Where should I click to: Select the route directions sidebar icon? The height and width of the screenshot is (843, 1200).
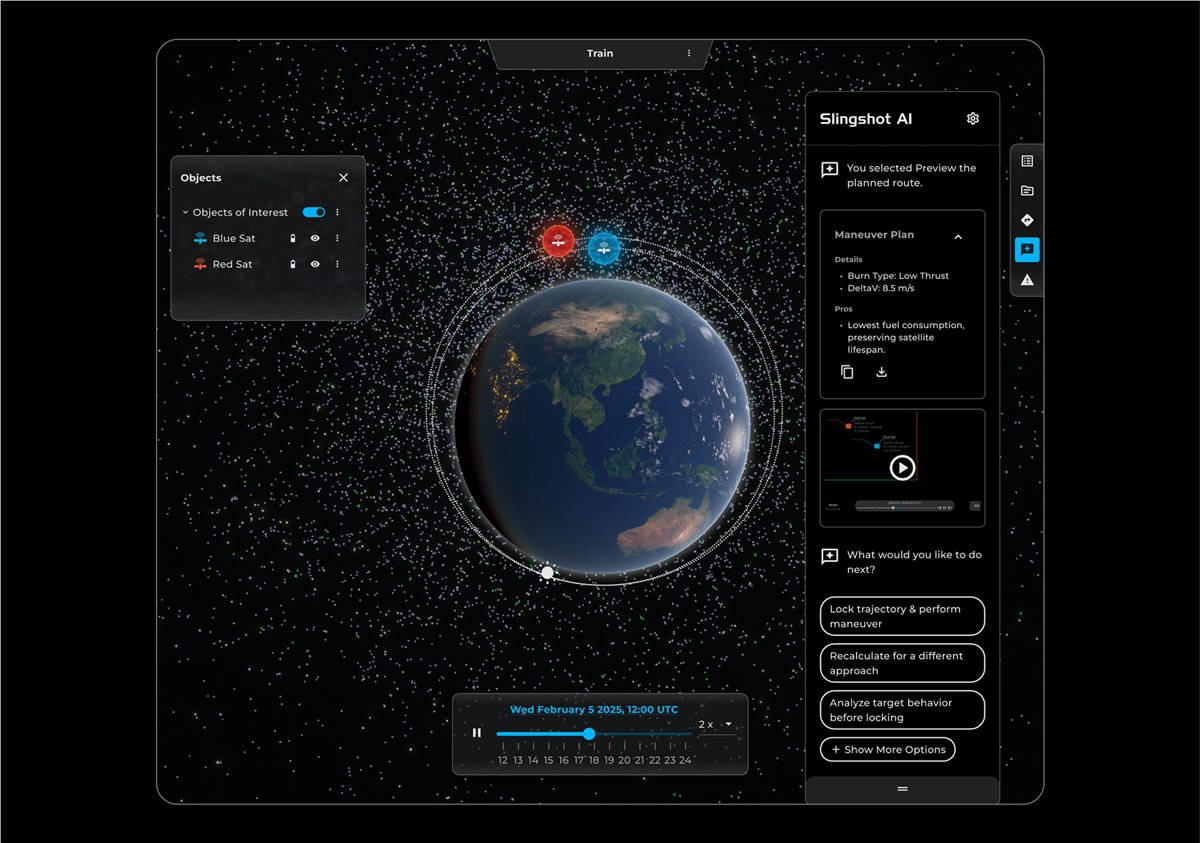1027,220
